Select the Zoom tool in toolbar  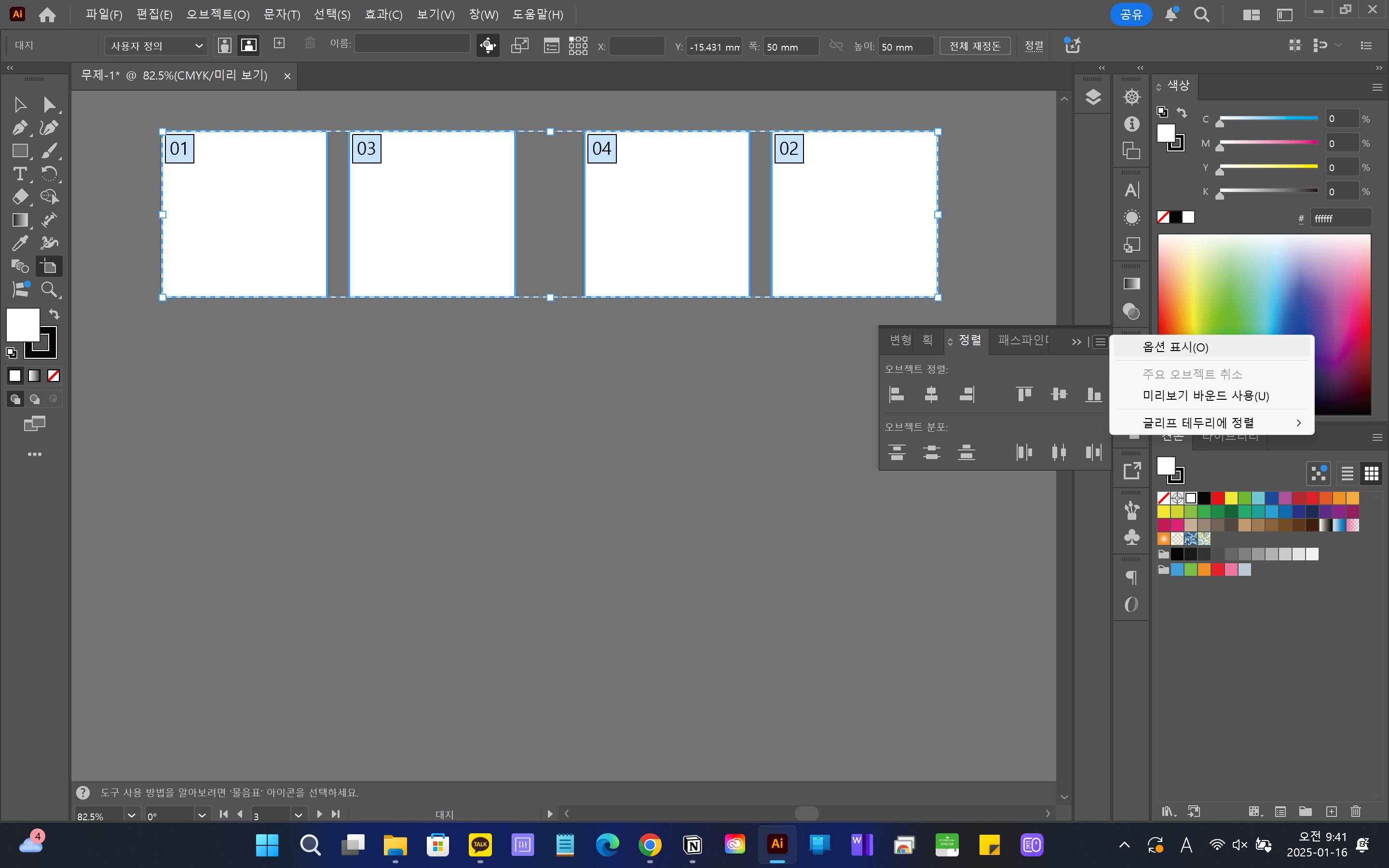click(x=49, y=289)
